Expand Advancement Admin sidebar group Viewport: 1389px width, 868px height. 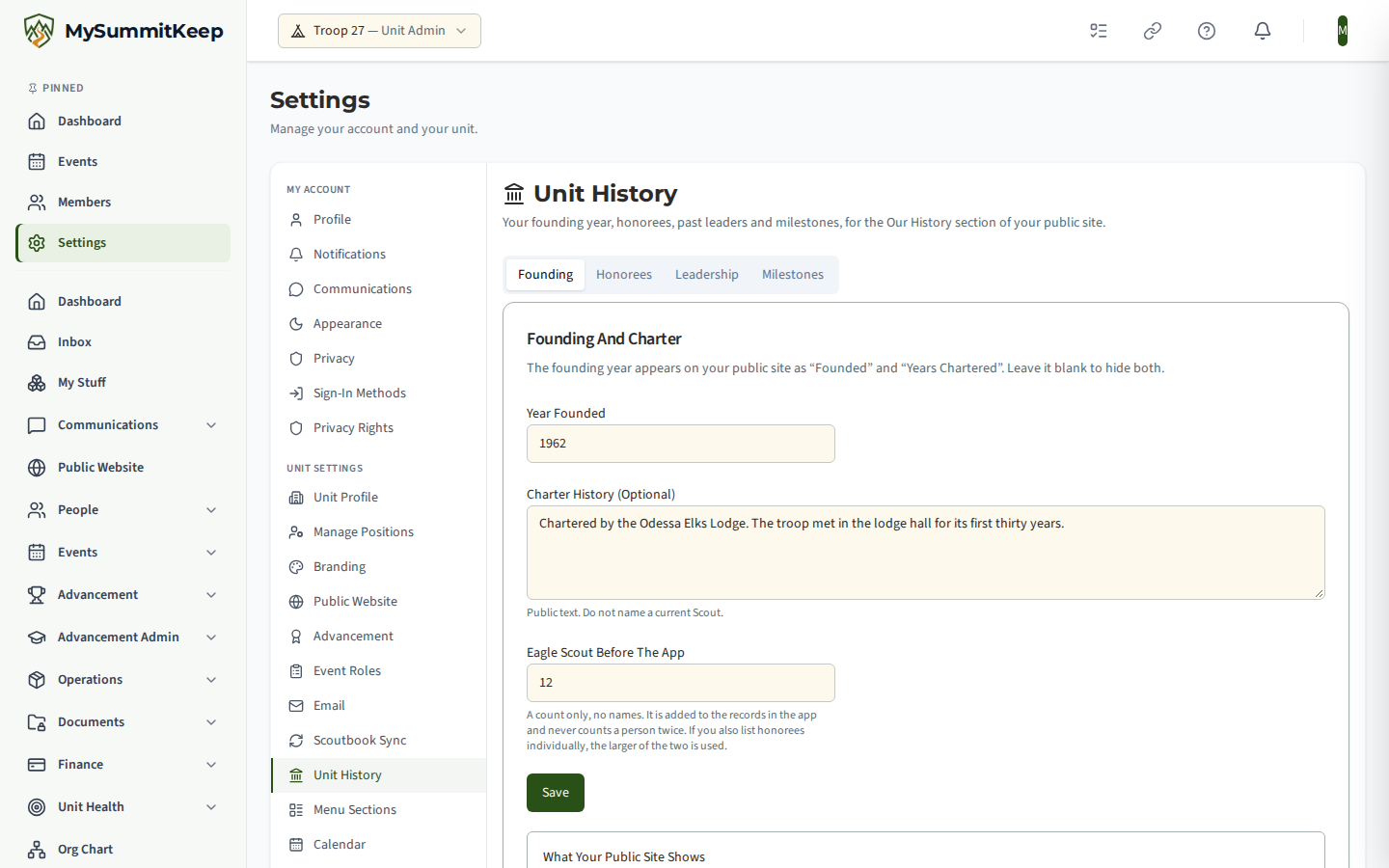[123, 637]
